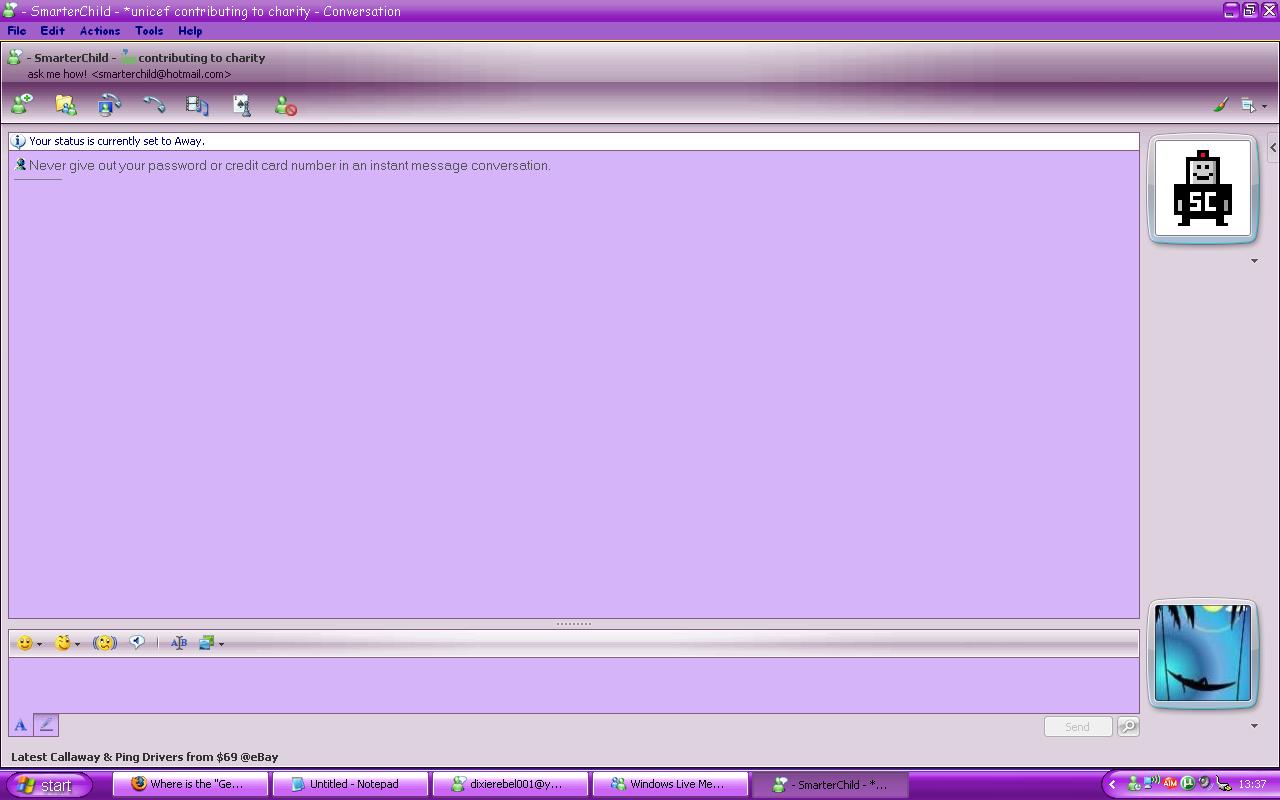
Task: Click the Send button
Action: click(x=1077, y=727)
